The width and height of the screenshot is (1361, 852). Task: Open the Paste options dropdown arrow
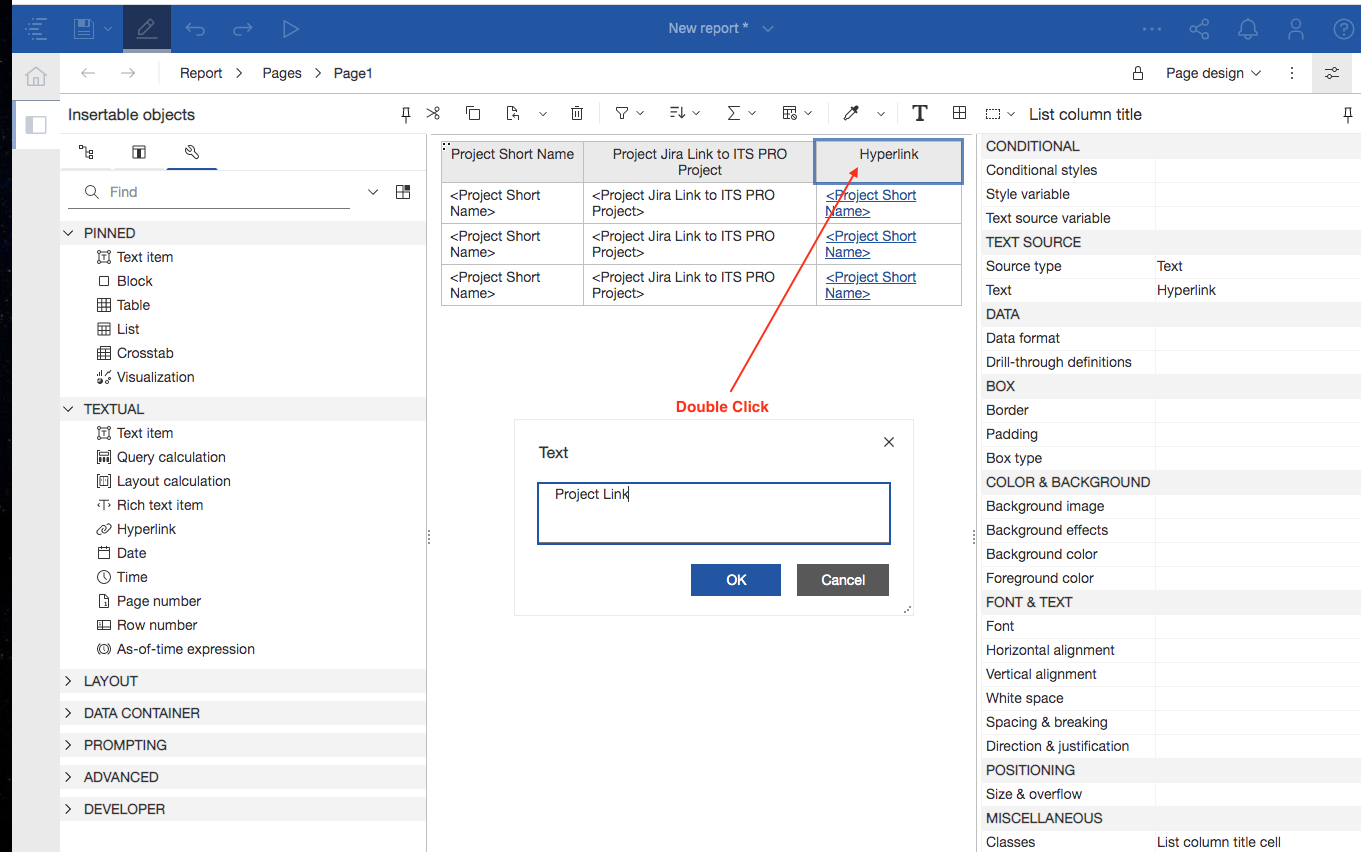(x=543, y=114)
